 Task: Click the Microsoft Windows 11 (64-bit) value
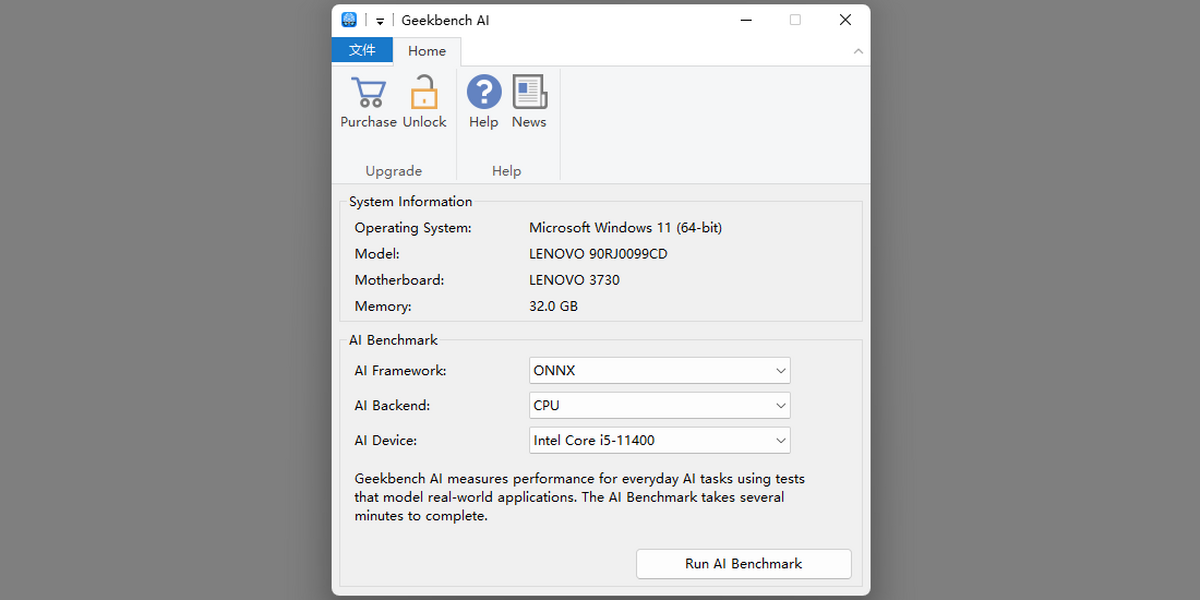tap(625, 228)
